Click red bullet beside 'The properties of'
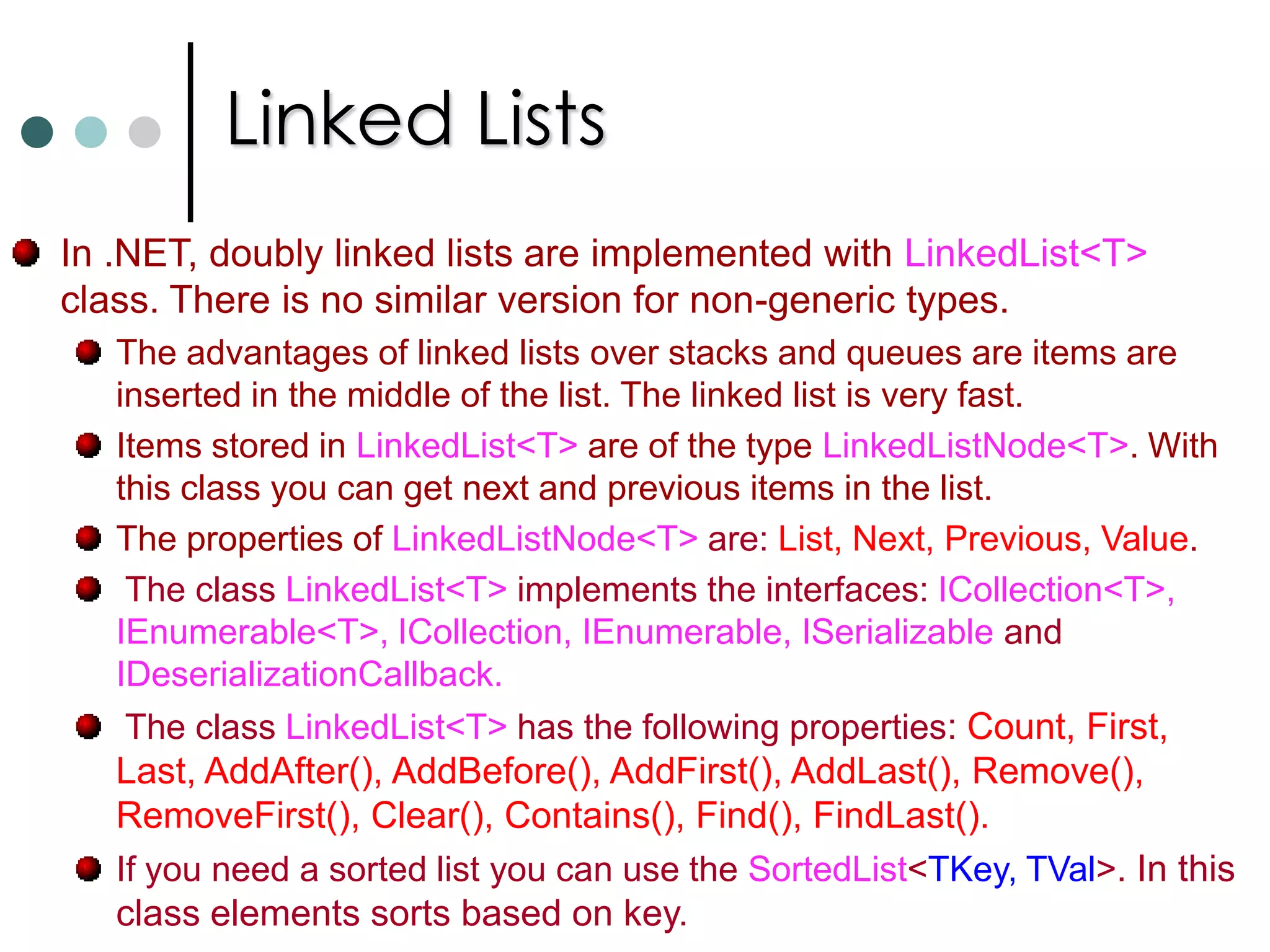Screen dimensions: 1270x952 click(x=89, y=538)
